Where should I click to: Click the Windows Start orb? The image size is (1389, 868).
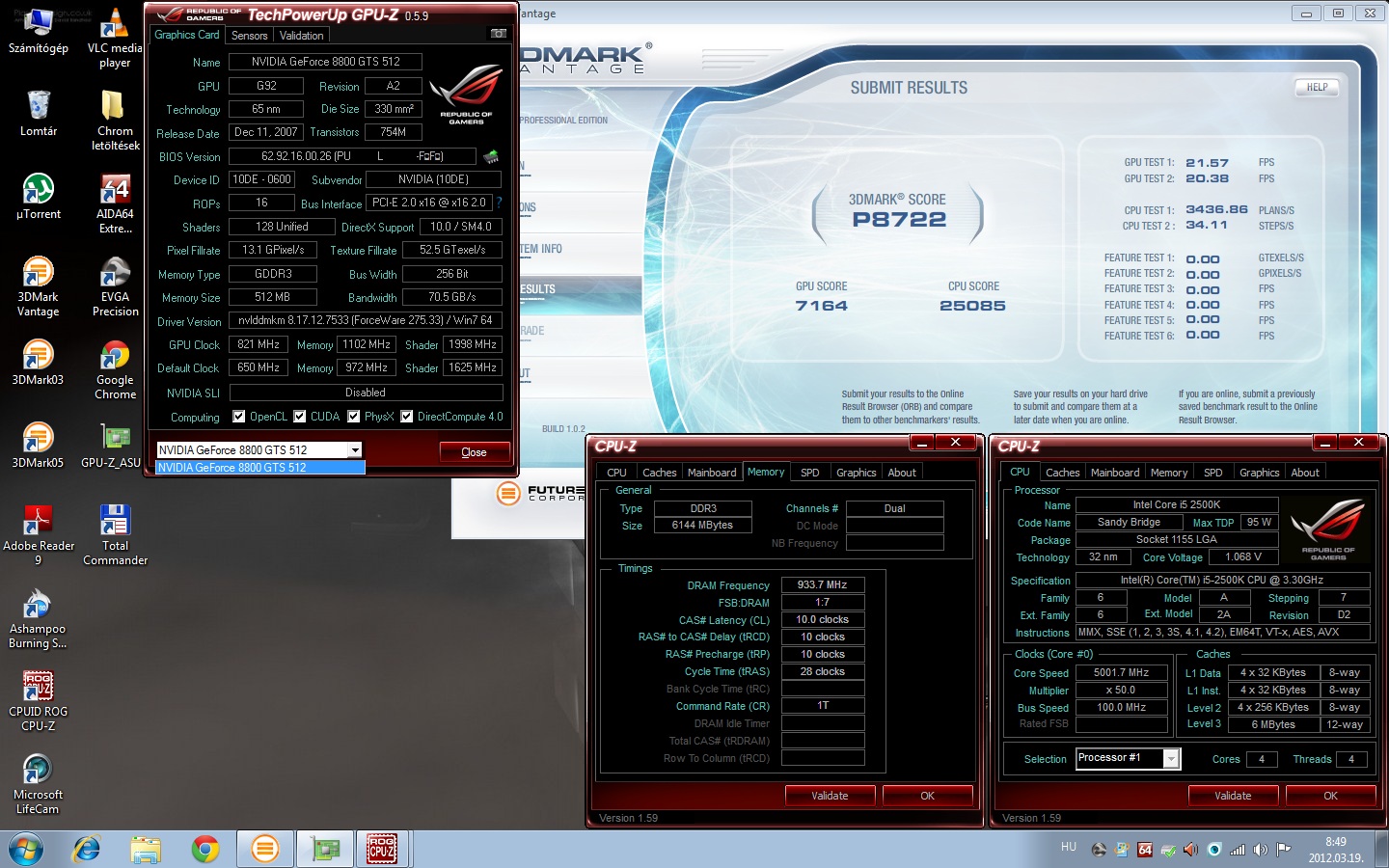point(26,850)
